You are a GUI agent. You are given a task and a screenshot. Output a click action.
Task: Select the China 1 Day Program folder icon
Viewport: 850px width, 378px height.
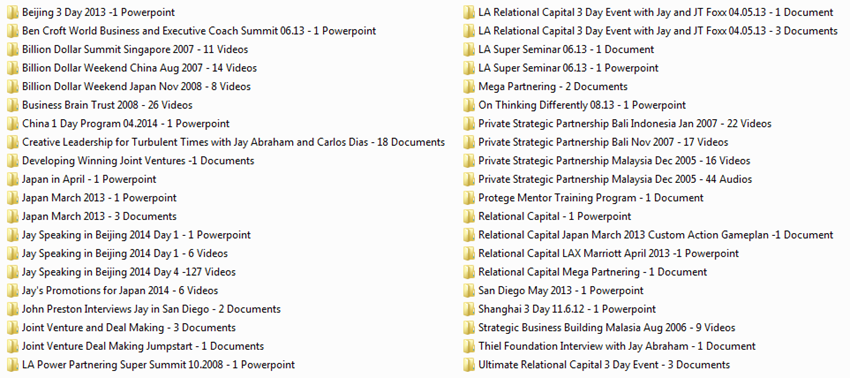pos(13,124)
